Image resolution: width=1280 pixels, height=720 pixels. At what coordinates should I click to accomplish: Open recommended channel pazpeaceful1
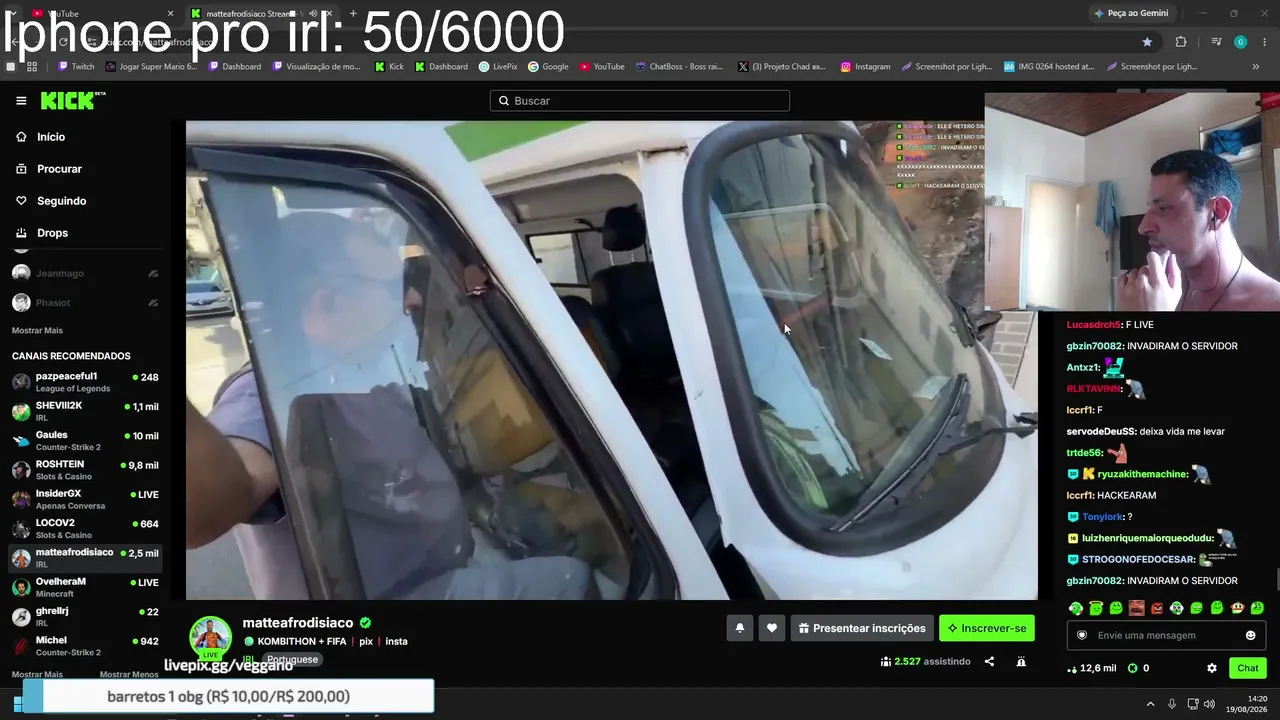click(x=84, y=382)
